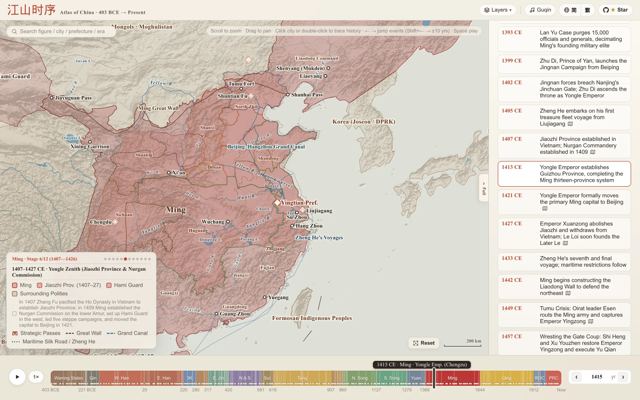640x400 pixels.
Task: Toggle the Ming legend swatch
Action: [x=15, y=285]
